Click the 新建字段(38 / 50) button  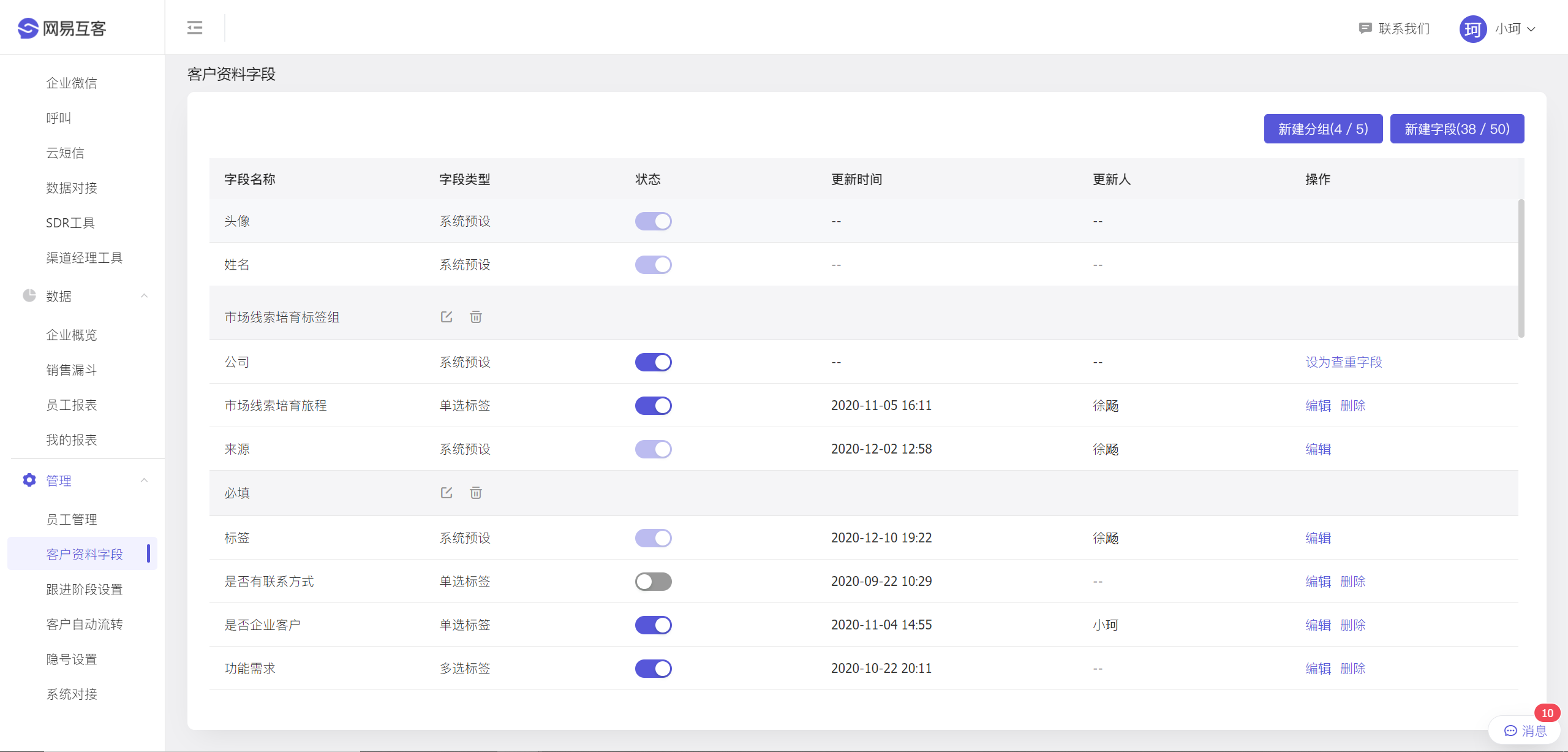point(1457,129)
